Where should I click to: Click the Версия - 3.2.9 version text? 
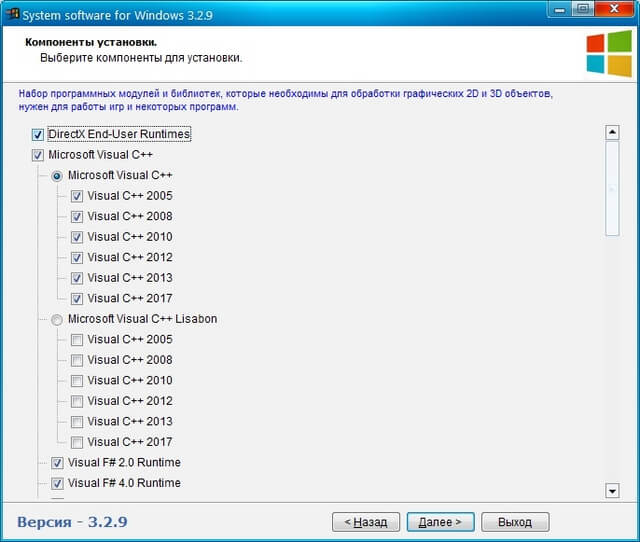tap(72, 522)
